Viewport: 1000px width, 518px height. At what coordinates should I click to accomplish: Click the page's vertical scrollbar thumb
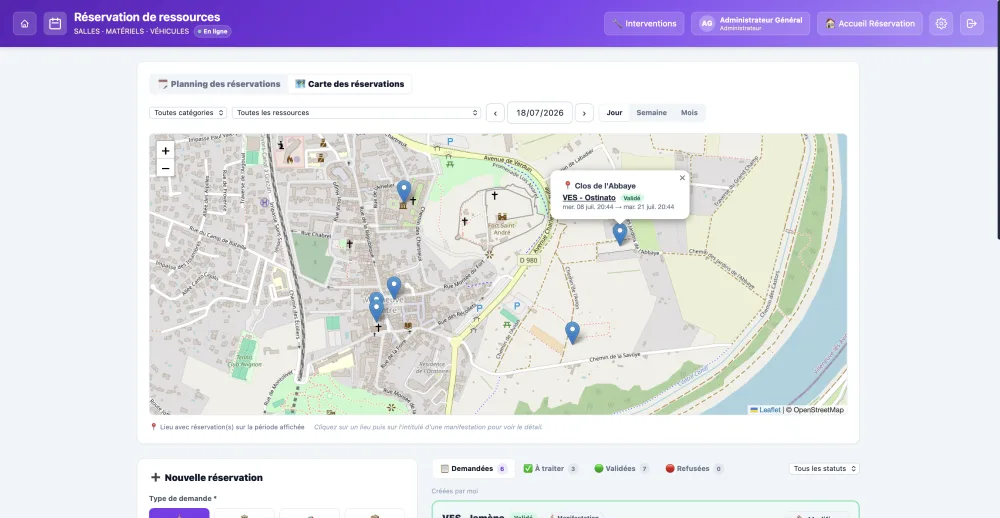(x=998, y=120)
